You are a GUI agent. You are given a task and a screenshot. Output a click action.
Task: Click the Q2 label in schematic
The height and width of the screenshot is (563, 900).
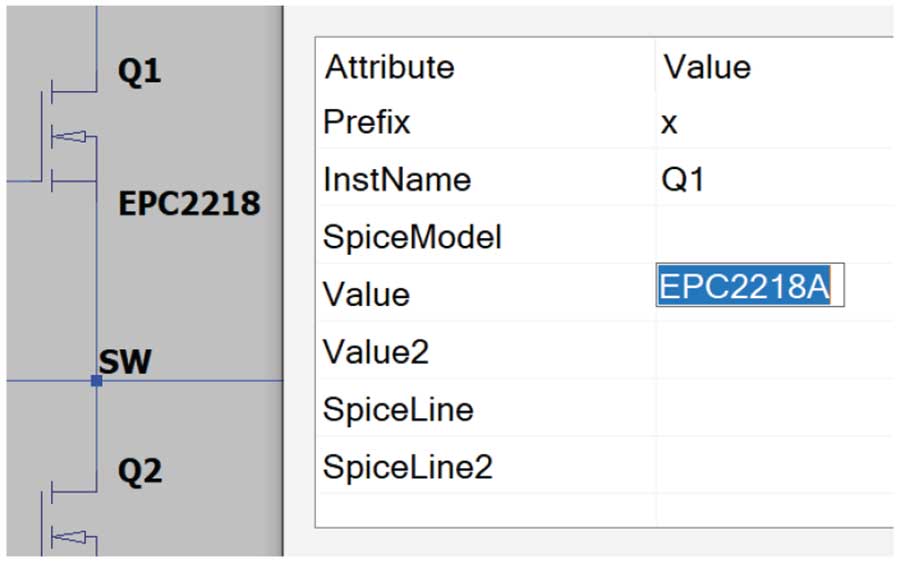pyautogui.click(x=139, y=471)
